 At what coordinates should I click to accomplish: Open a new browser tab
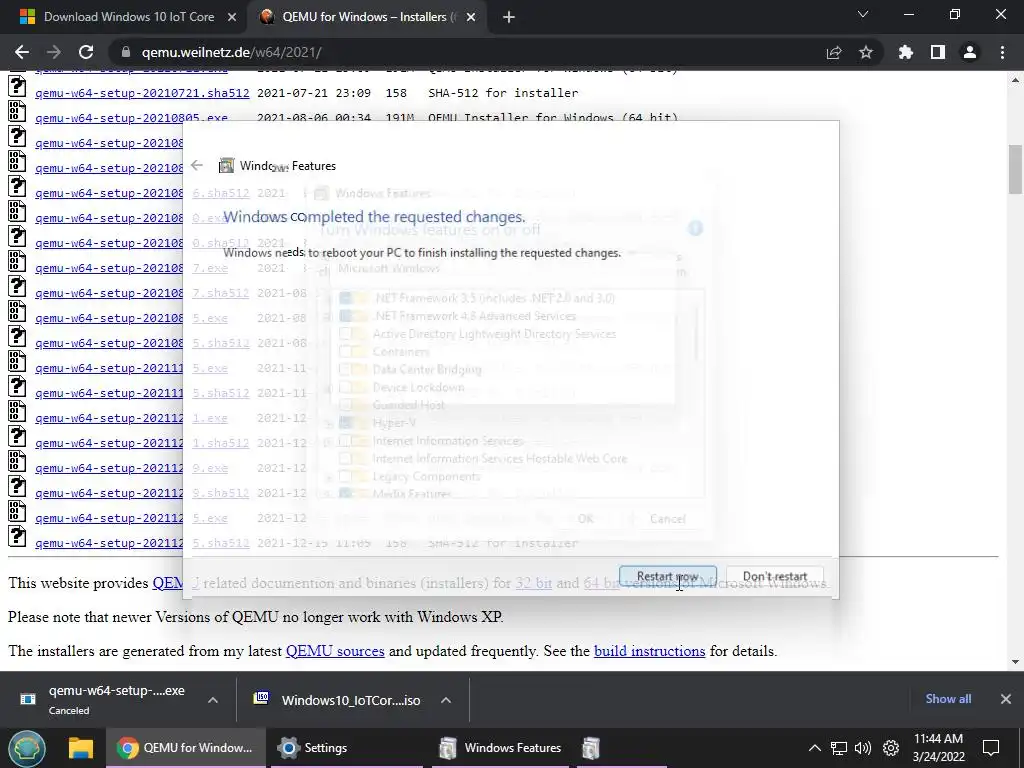click(509, 17)
